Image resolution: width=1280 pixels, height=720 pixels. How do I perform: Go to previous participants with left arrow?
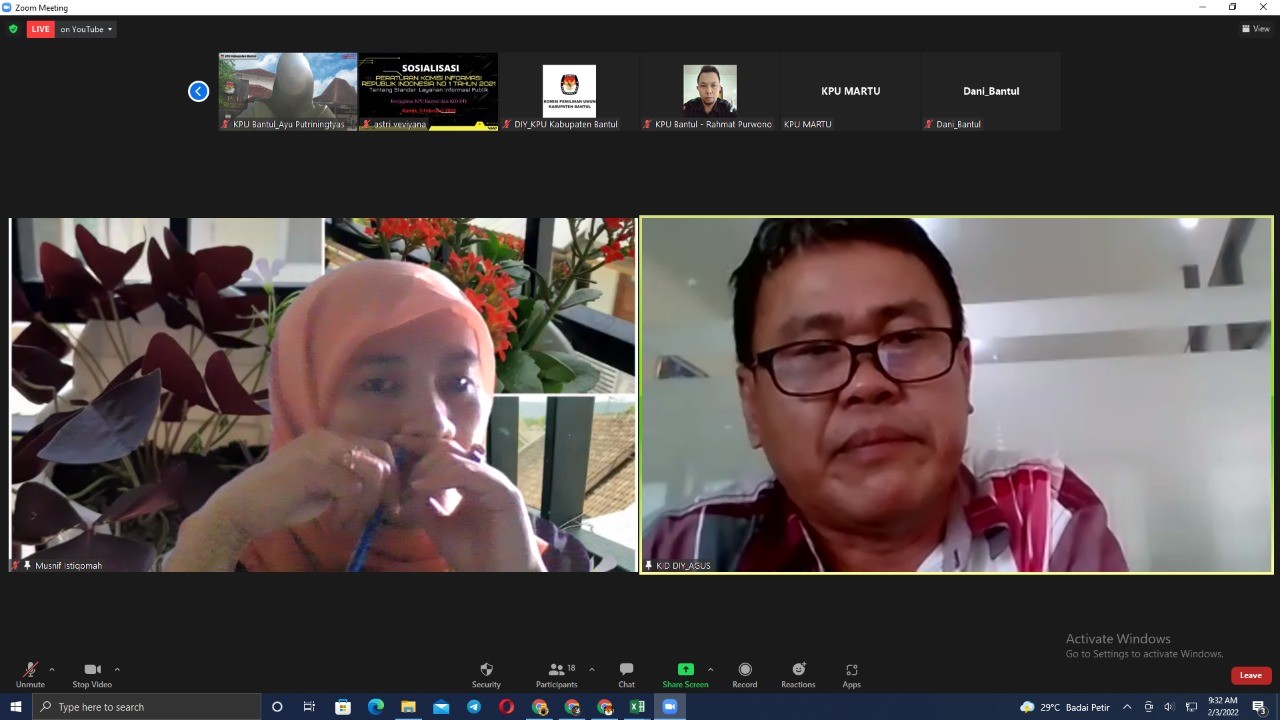198,91
